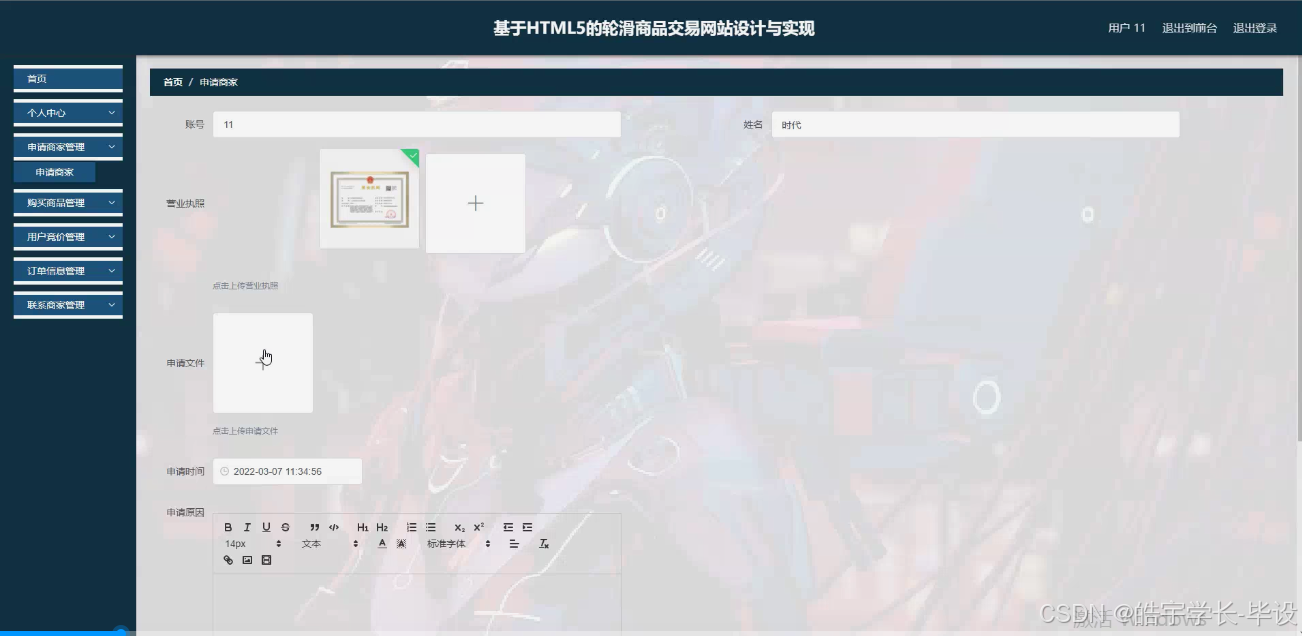Insert a blockquote in the editor

[314, 527]
